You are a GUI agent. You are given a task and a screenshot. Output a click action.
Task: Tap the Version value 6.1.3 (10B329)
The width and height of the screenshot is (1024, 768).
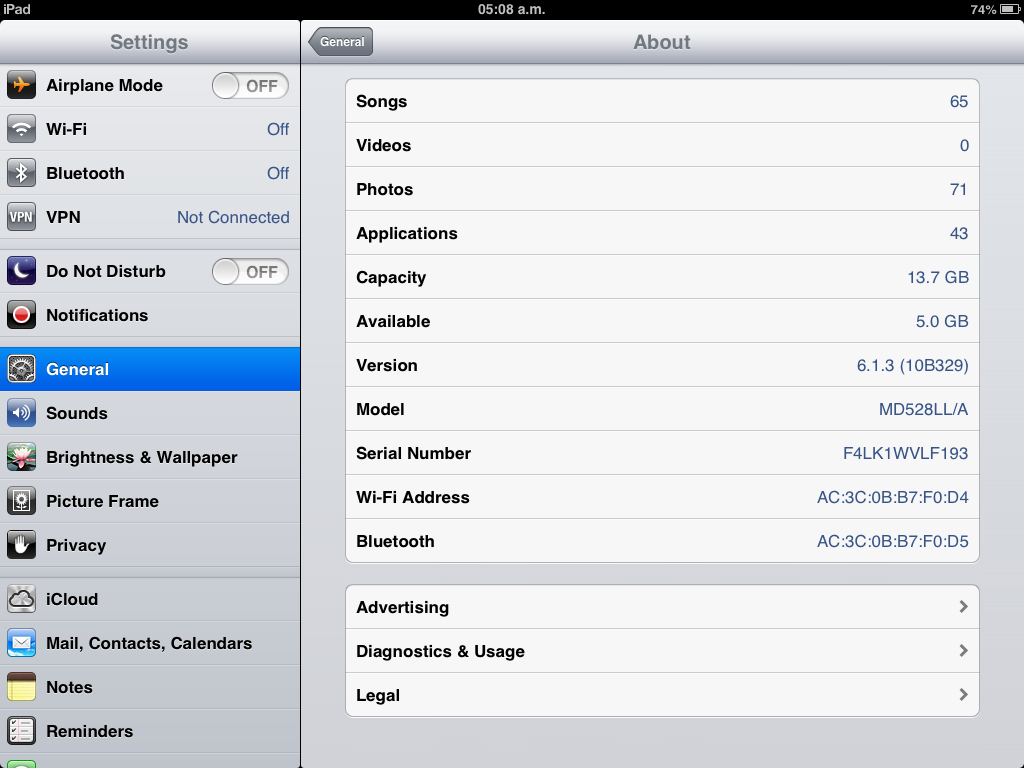coord(912,365)
